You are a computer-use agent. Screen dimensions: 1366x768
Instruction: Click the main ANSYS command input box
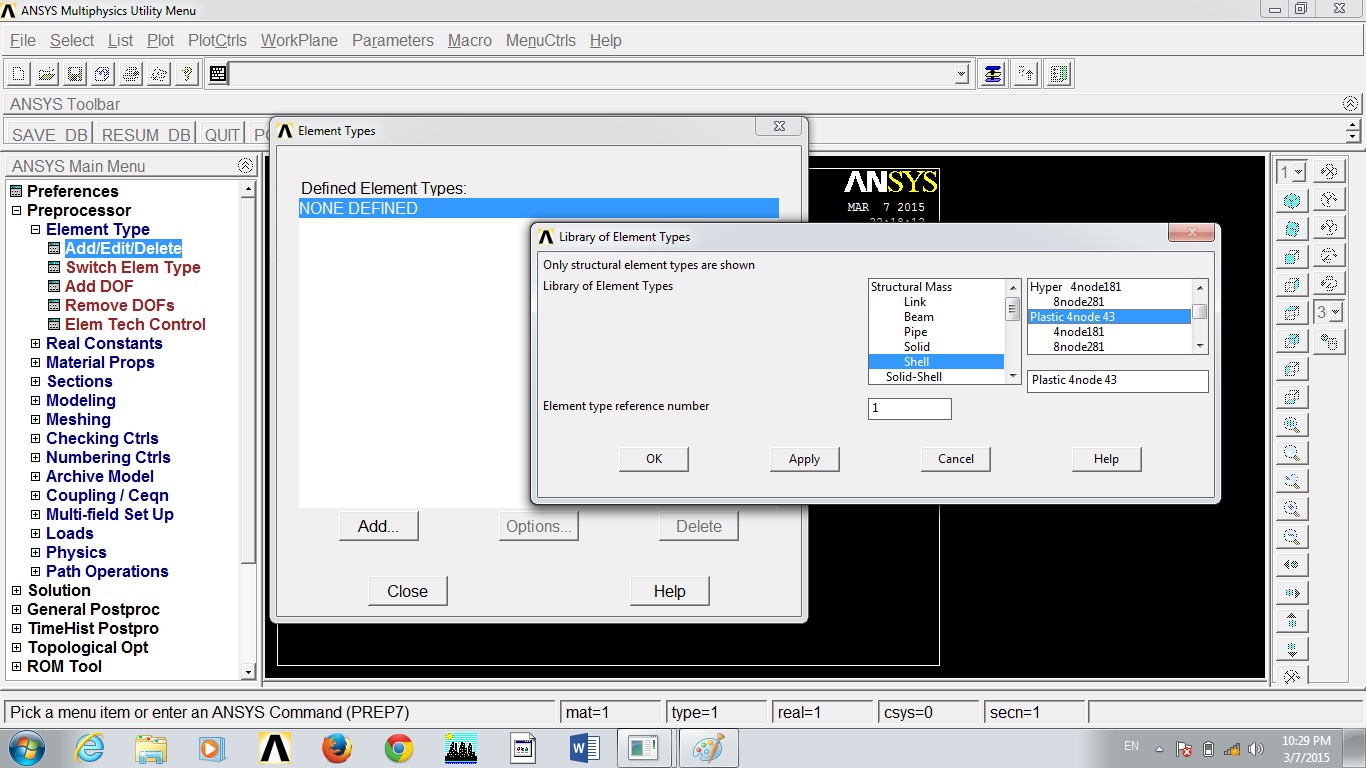[x=592, y=74]
